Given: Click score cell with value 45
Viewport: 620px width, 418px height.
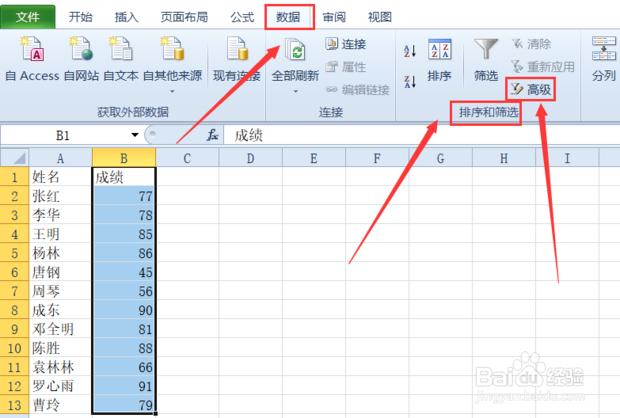Looking at the screenshot, I should tap(124, 272).
